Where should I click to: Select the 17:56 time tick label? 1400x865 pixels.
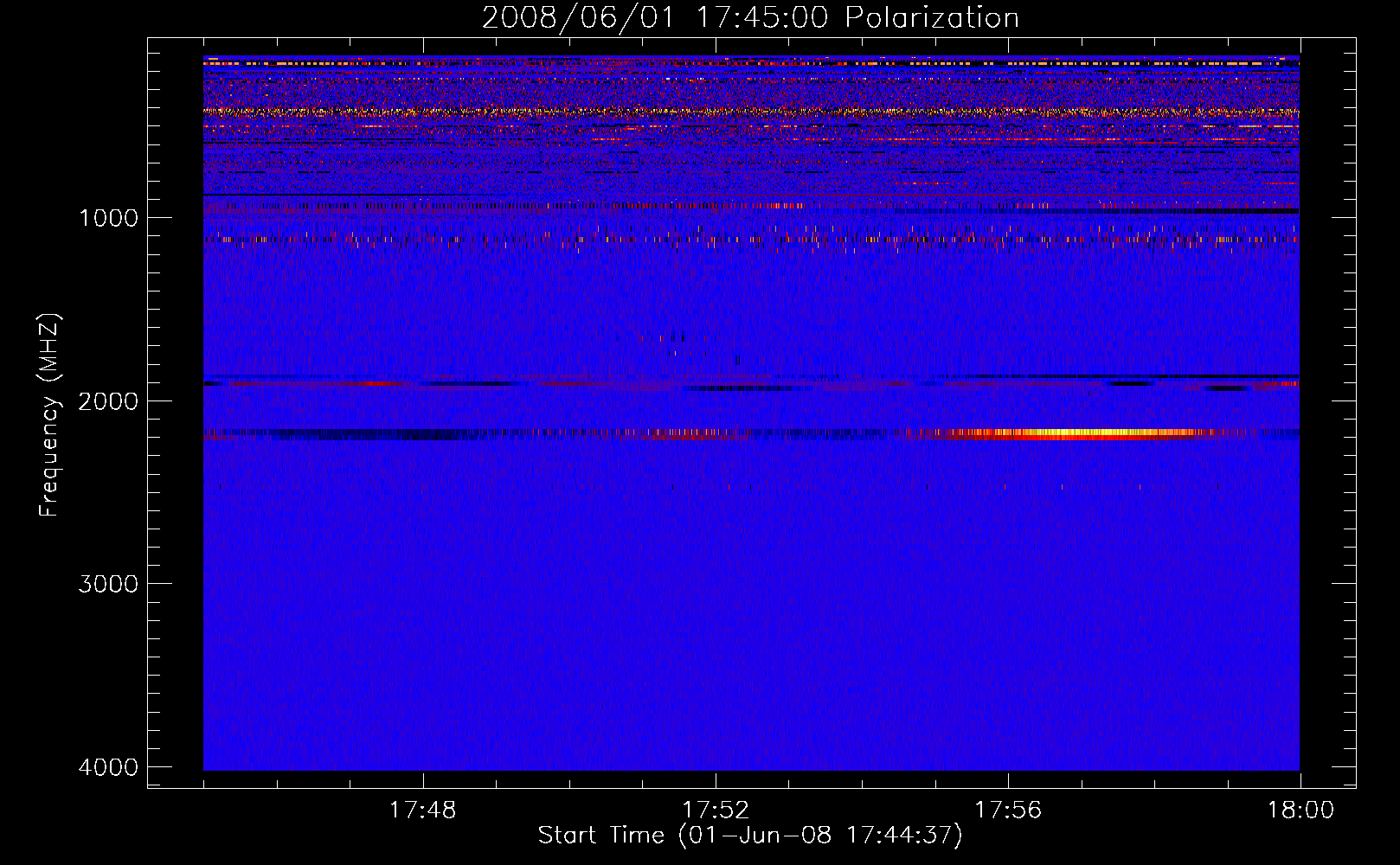click(x=1008, y=811)
